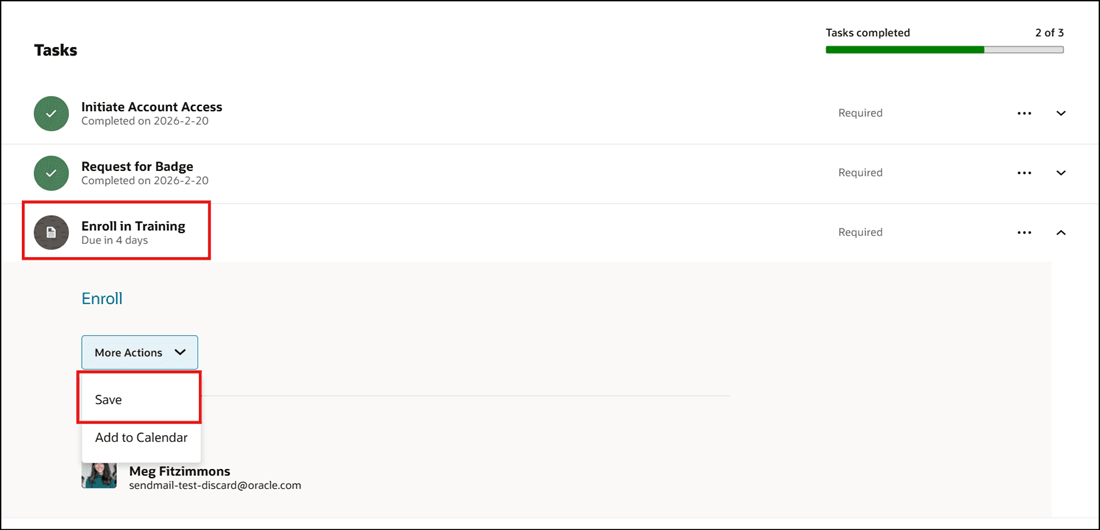Open the More Actions dropdown
This screenshot has width=1100, height=530.
[x=140, y=352]
